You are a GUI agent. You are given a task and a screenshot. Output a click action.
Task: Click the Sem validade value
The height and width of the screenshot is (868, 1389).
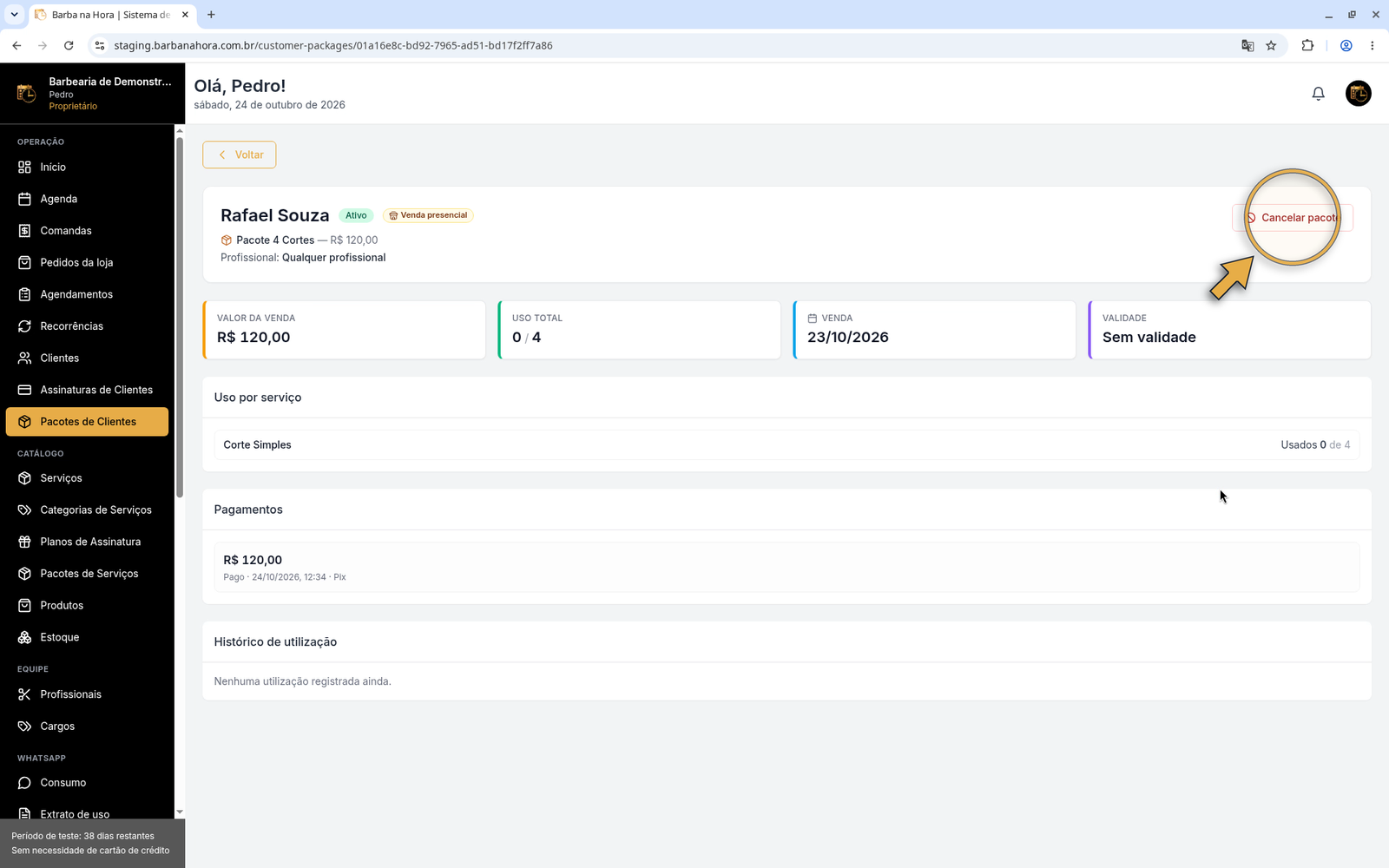[1149, 338]
